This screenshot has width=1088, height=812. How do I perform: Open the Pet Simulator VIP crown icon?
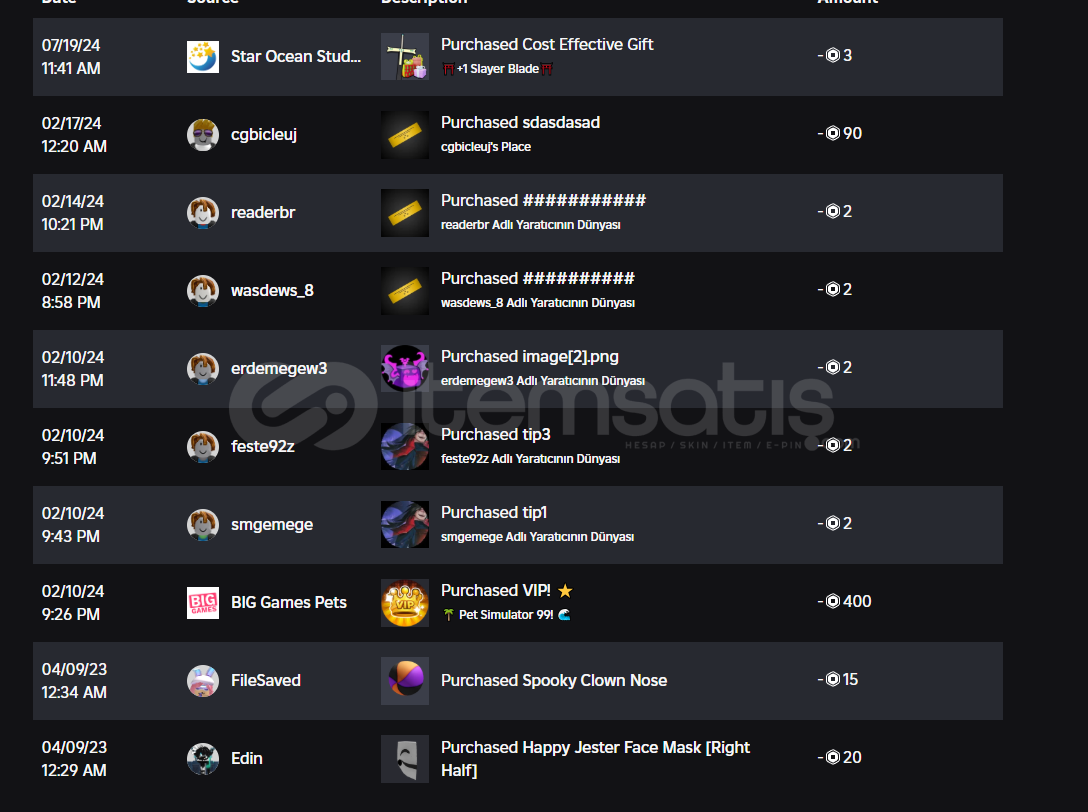tap(405, 602)
